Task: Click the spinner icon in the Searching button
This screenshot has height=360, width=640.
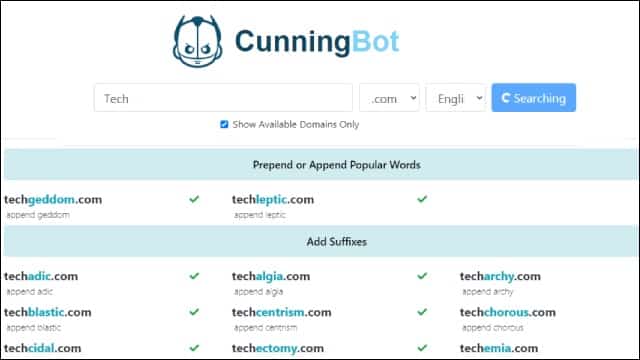Action: [506, 98]
